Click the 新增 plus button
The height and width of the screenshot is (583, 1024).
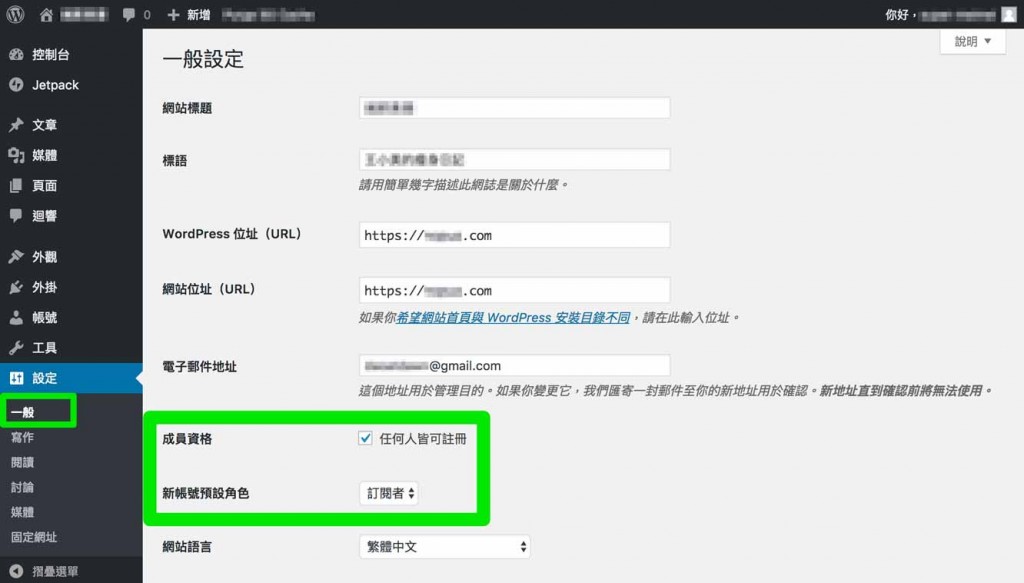click(x=189, y=14)
